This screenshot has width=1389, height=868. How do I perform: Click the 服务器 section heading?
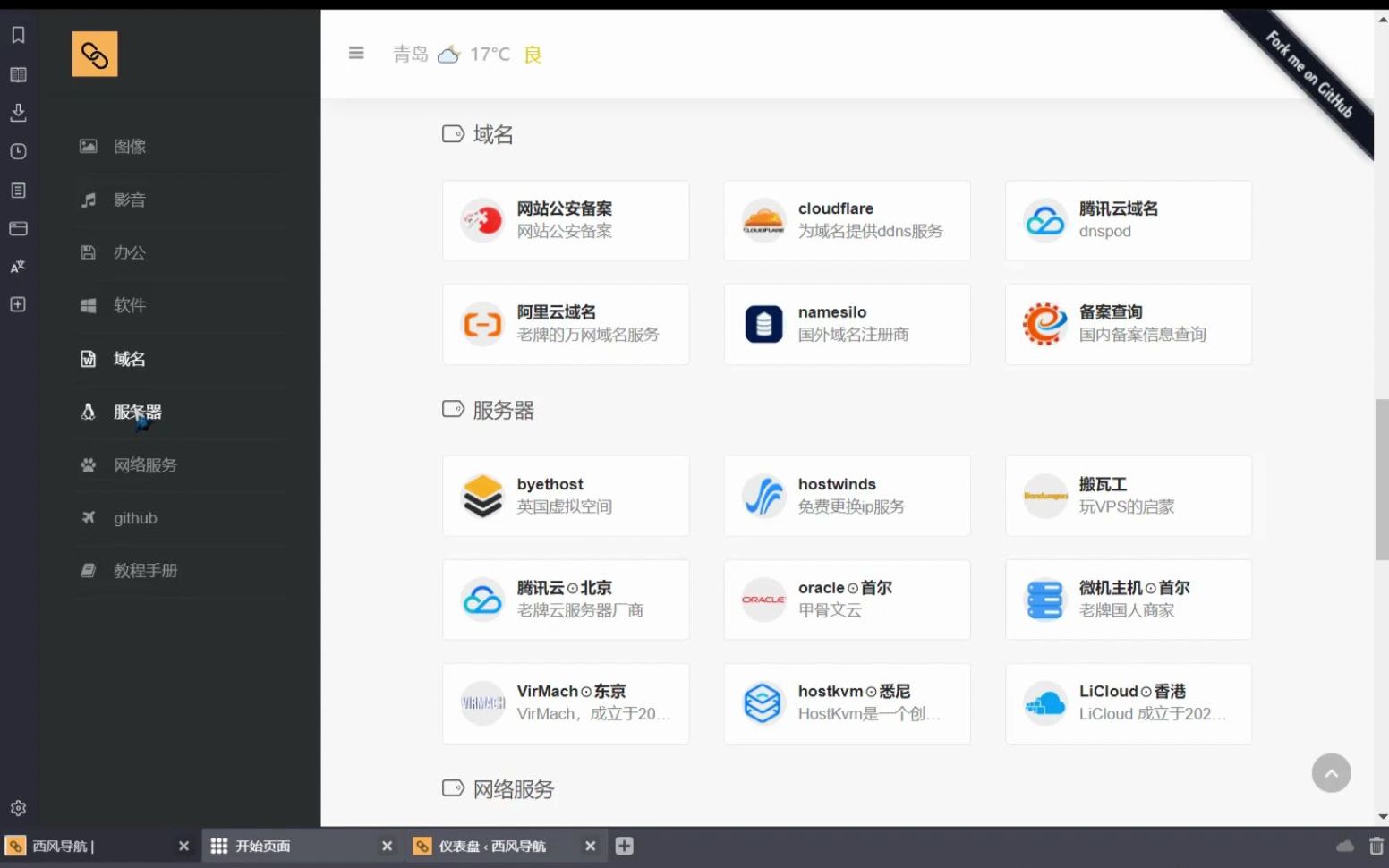point(503,410)
